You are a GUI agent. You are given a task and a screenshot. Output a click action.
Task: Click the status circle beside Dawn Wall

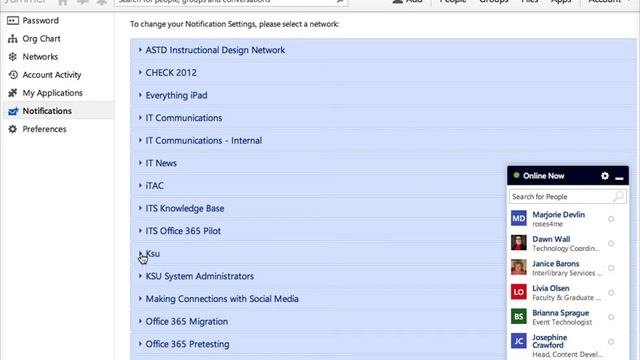611,244
